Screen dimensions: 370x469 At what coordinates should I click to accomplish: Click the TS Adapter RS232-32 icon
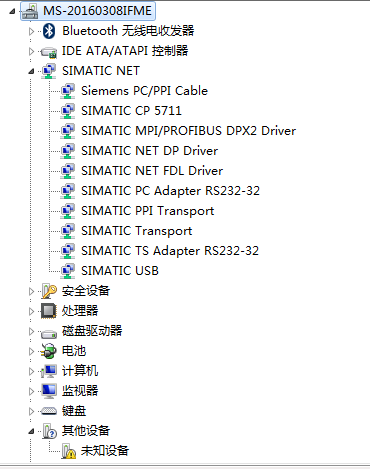point(68,251)
